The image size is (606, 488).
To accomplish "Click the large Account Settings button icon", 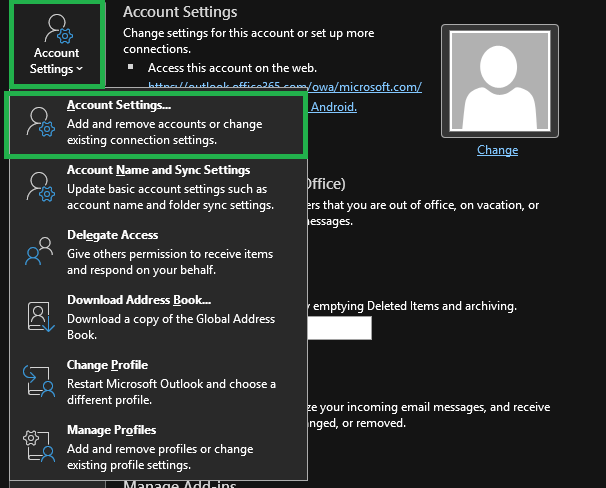I will tap(59, 28).
